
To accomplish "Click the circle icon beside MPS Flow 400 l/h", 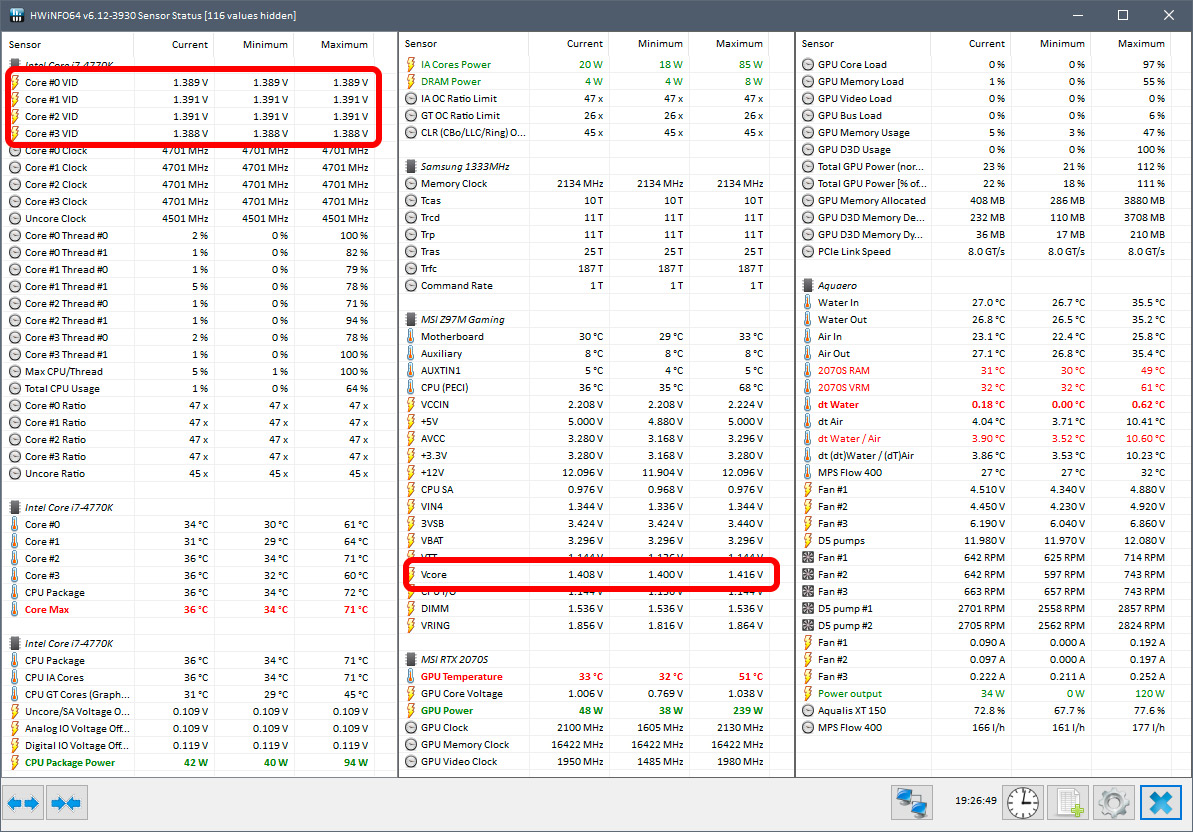I will [808, 727].
